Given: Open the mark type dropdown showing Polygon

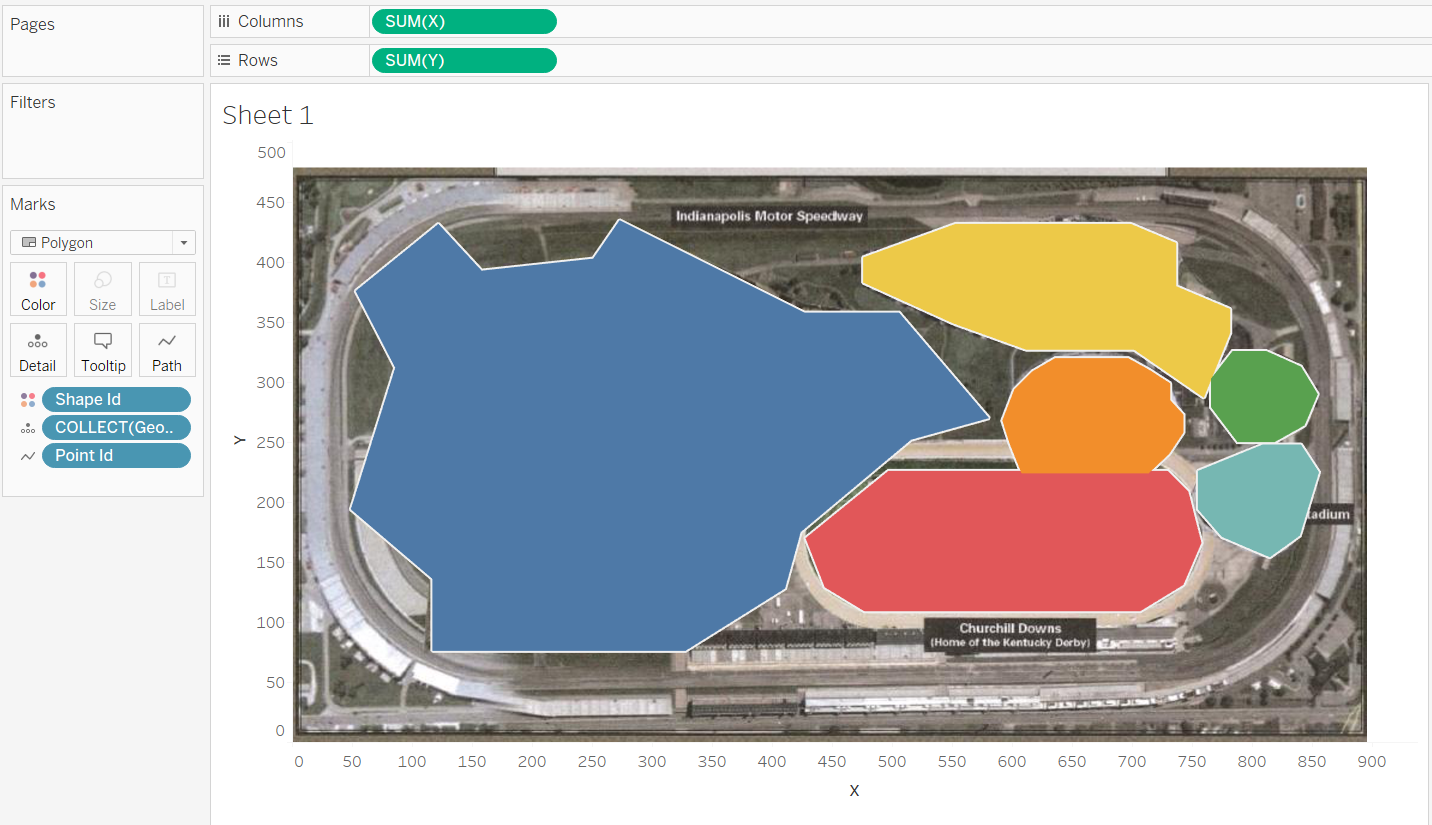Looking at the screenshot, I should pyautogui.click(x=183, y=242).
